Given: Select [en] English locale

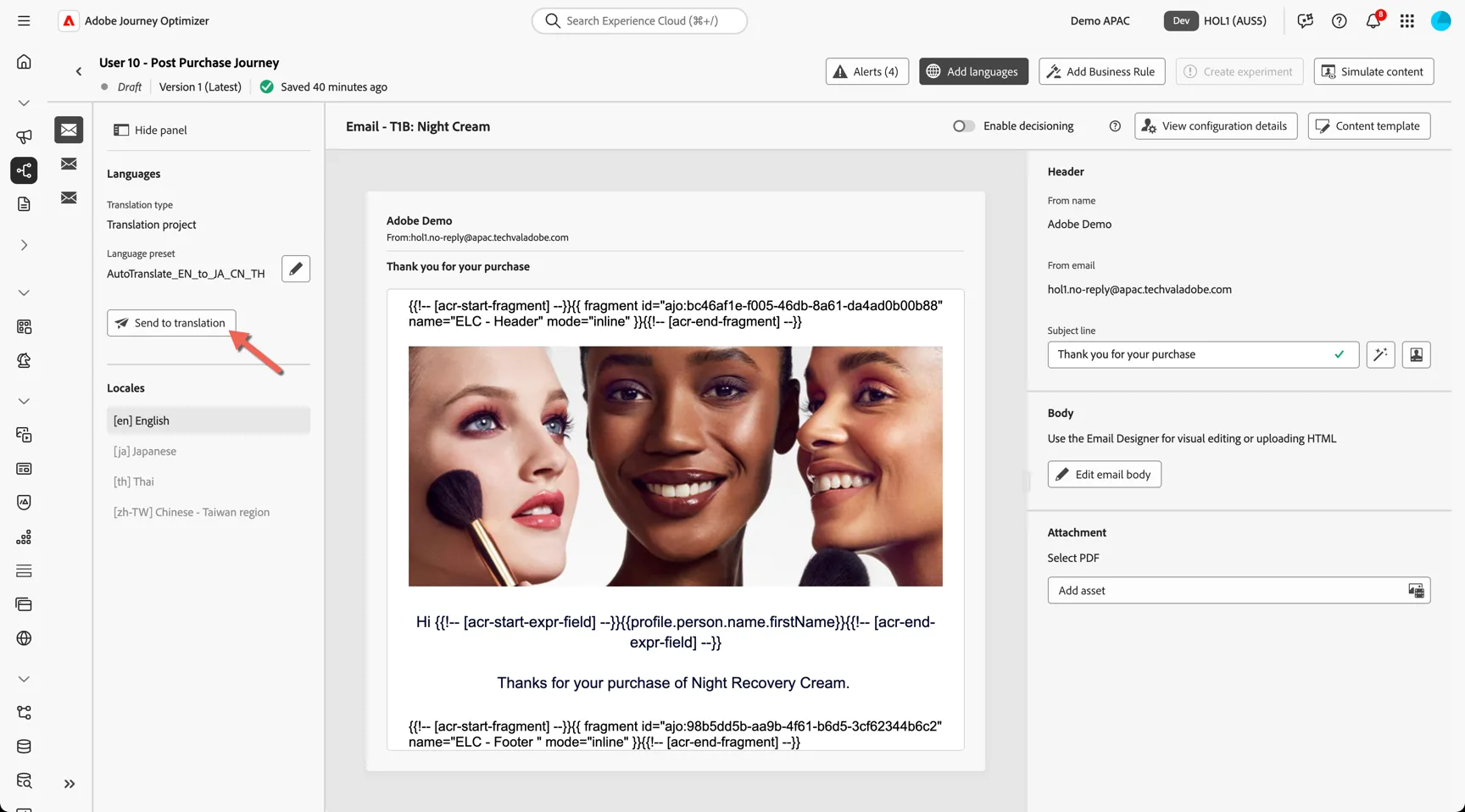Looking at the screenshot, I should 209,420.
